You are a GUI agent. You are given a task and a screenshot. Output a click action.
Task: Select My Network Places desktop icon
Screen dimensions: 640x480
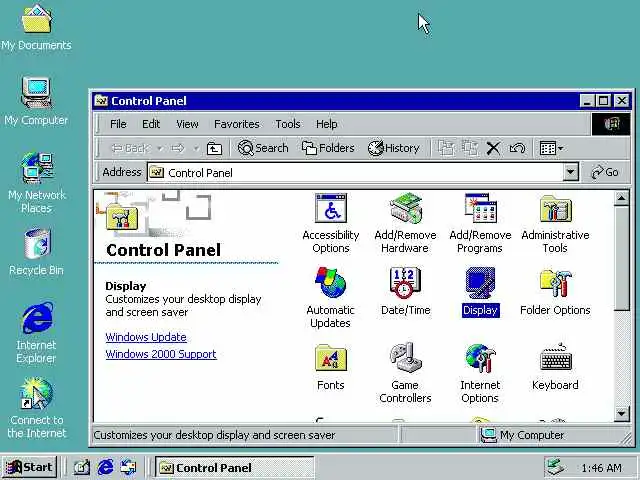click(x=36, y=183)
